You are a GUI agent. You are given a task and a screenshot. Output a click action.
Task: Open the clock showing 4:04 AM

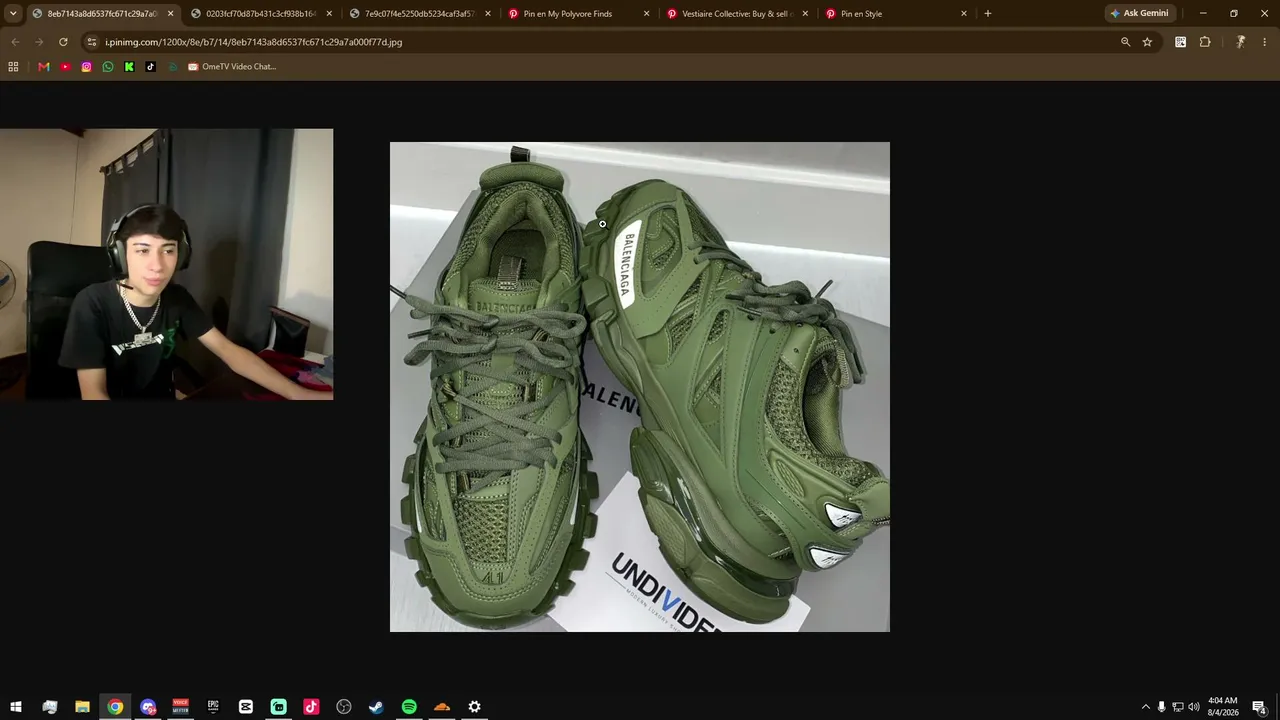[x=1222, y=707]
